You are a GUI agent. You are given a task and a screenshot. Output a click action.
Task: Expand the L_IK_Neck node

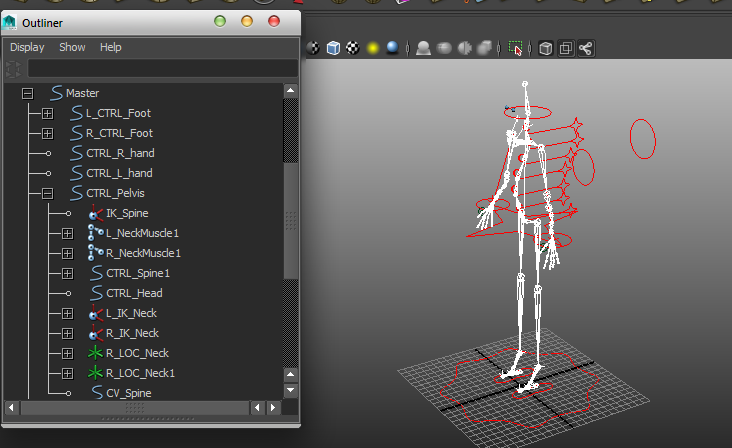pyautogui.click(x=67, y=314)
